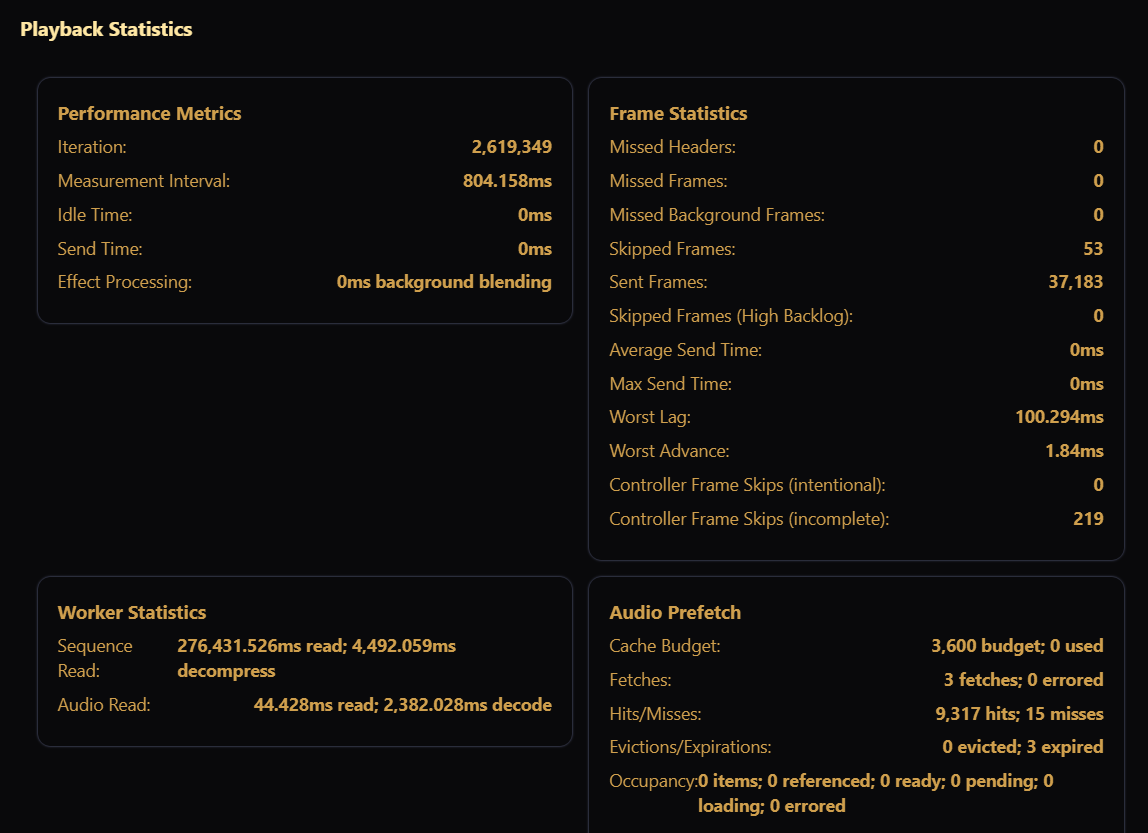
Task: Click the Measurement Interval value 804.158ms
Action: pos(507,181)
